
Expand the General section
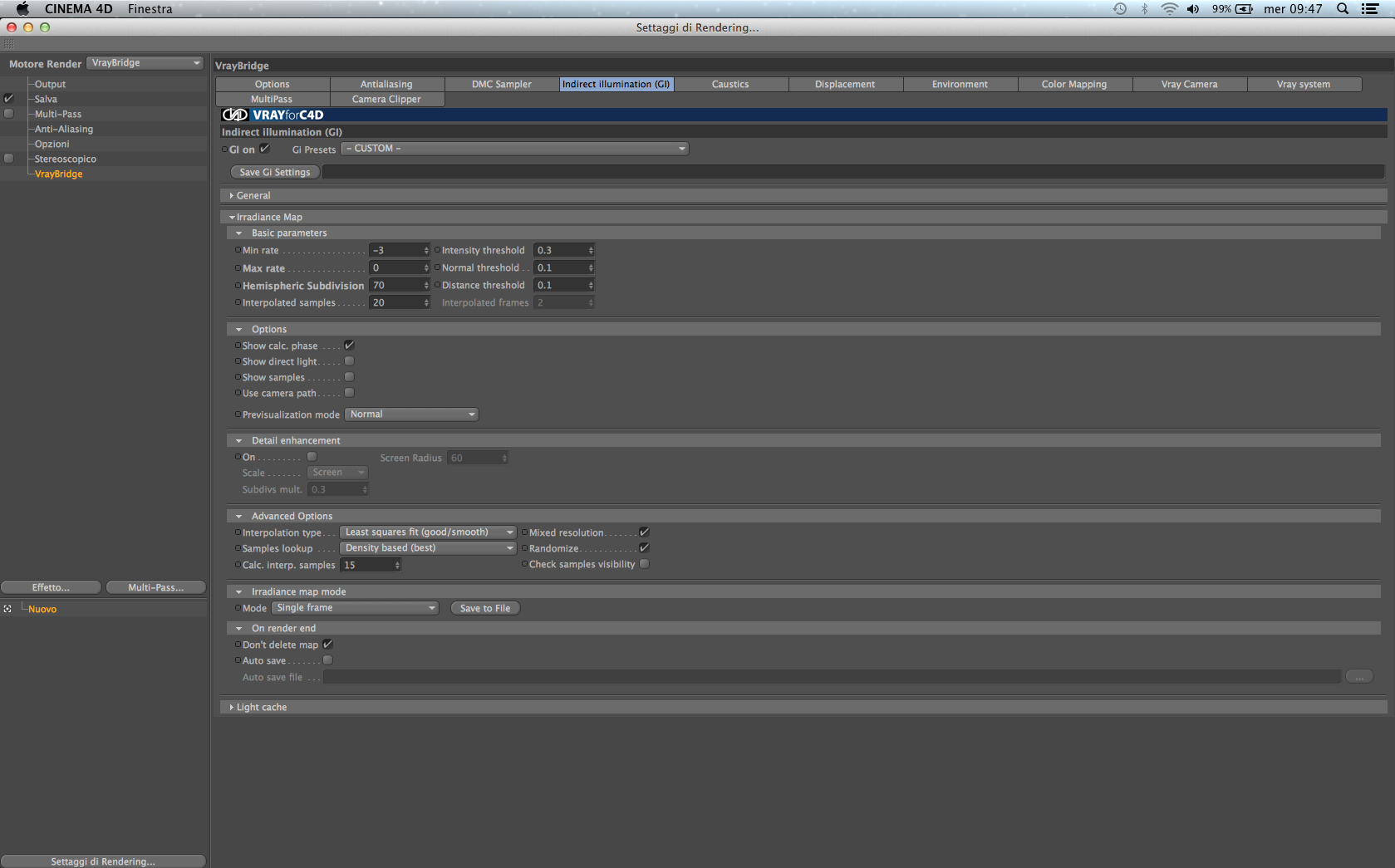coord(232,196)
